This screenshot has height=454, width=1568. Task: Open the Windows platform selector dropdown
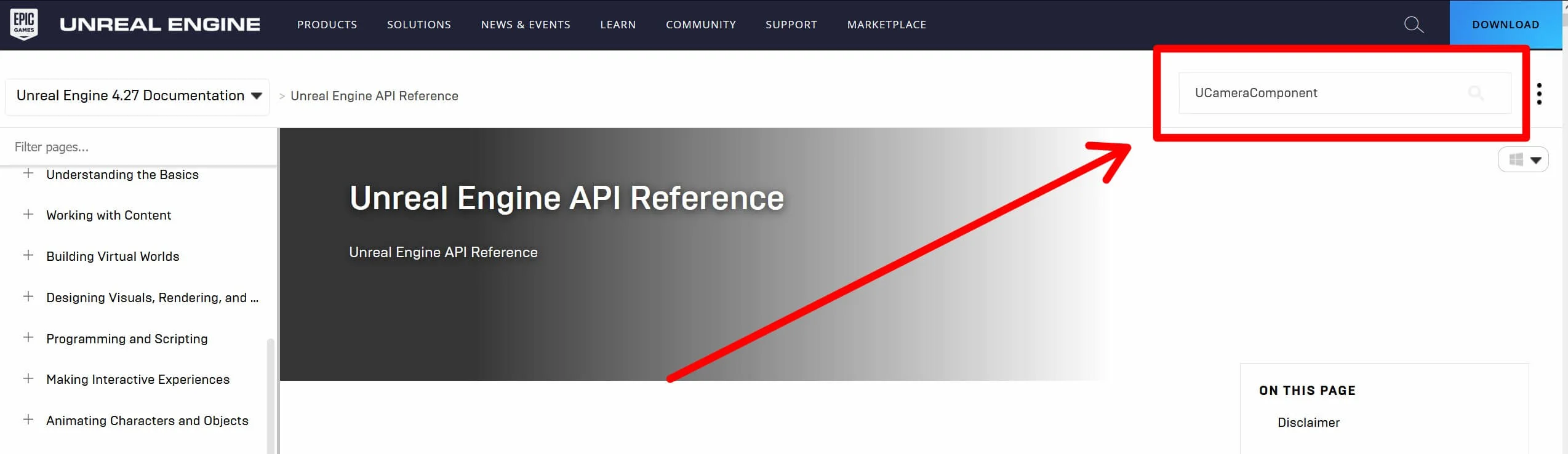1523,160
